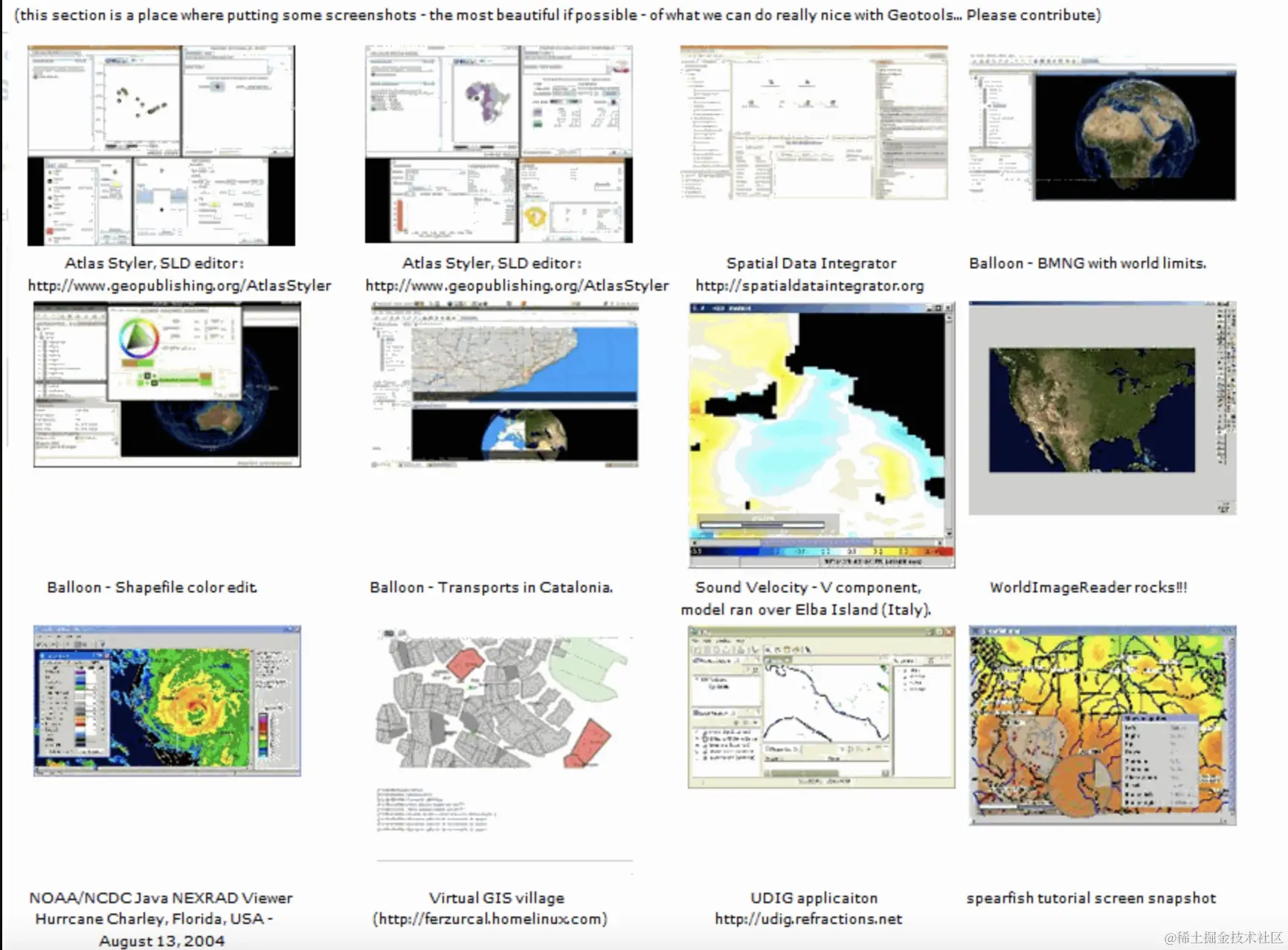The height and width of the screenshot is (950, 1288).
Task: Open the geopublishing.org/AtlasStyler link
Action: (178, 285)
